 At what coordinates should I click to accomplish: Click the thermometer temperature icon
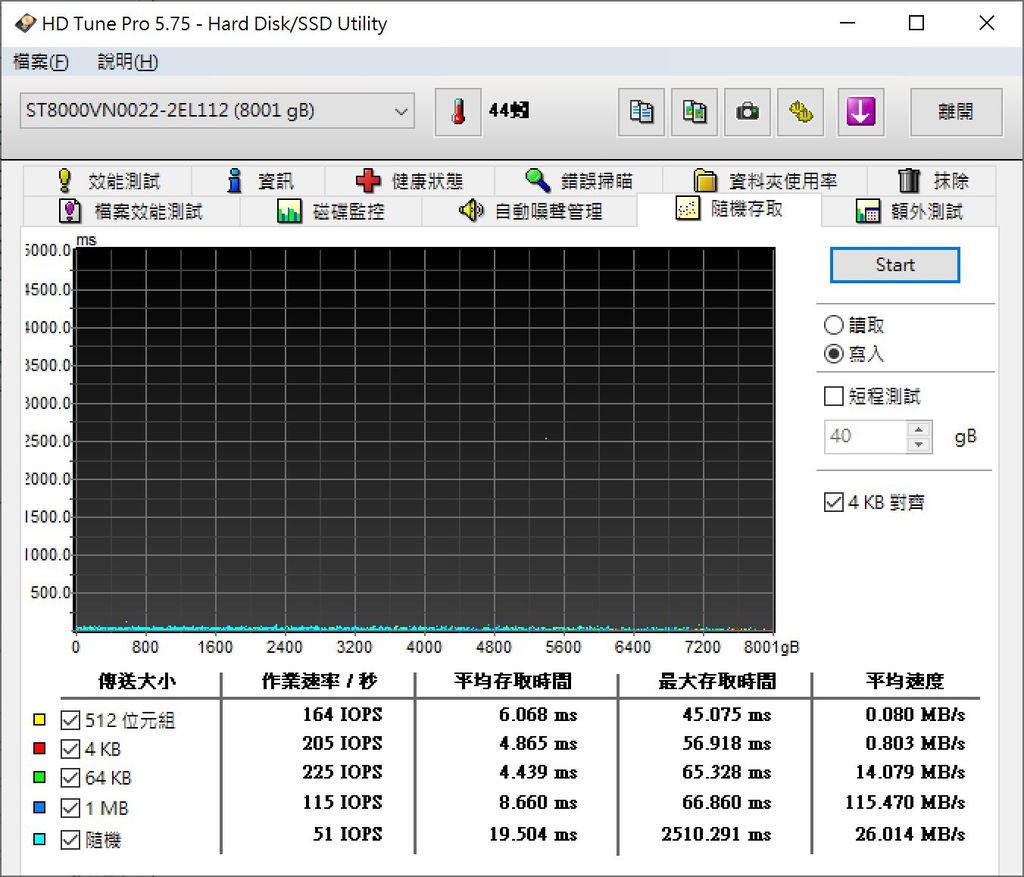[x=458, y=112]
